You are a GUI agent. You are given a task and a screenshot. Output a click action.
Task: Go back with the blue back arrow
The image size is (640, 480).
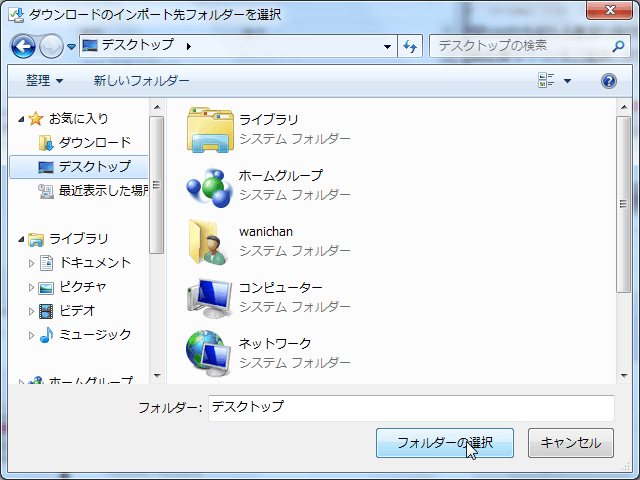23,46
